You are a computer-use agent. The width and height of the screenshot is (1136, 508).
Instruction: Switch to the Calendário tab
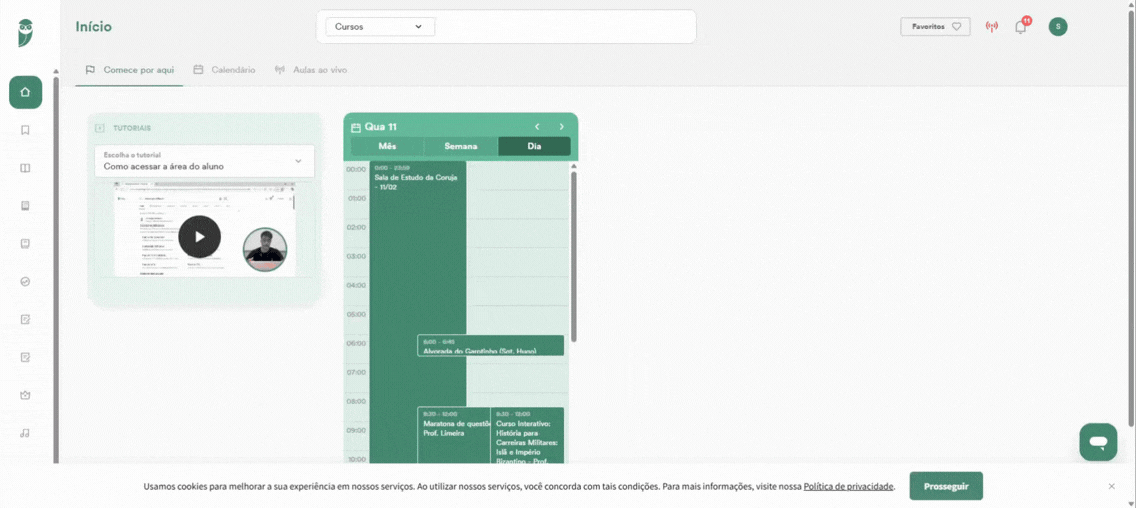point(224,70)
